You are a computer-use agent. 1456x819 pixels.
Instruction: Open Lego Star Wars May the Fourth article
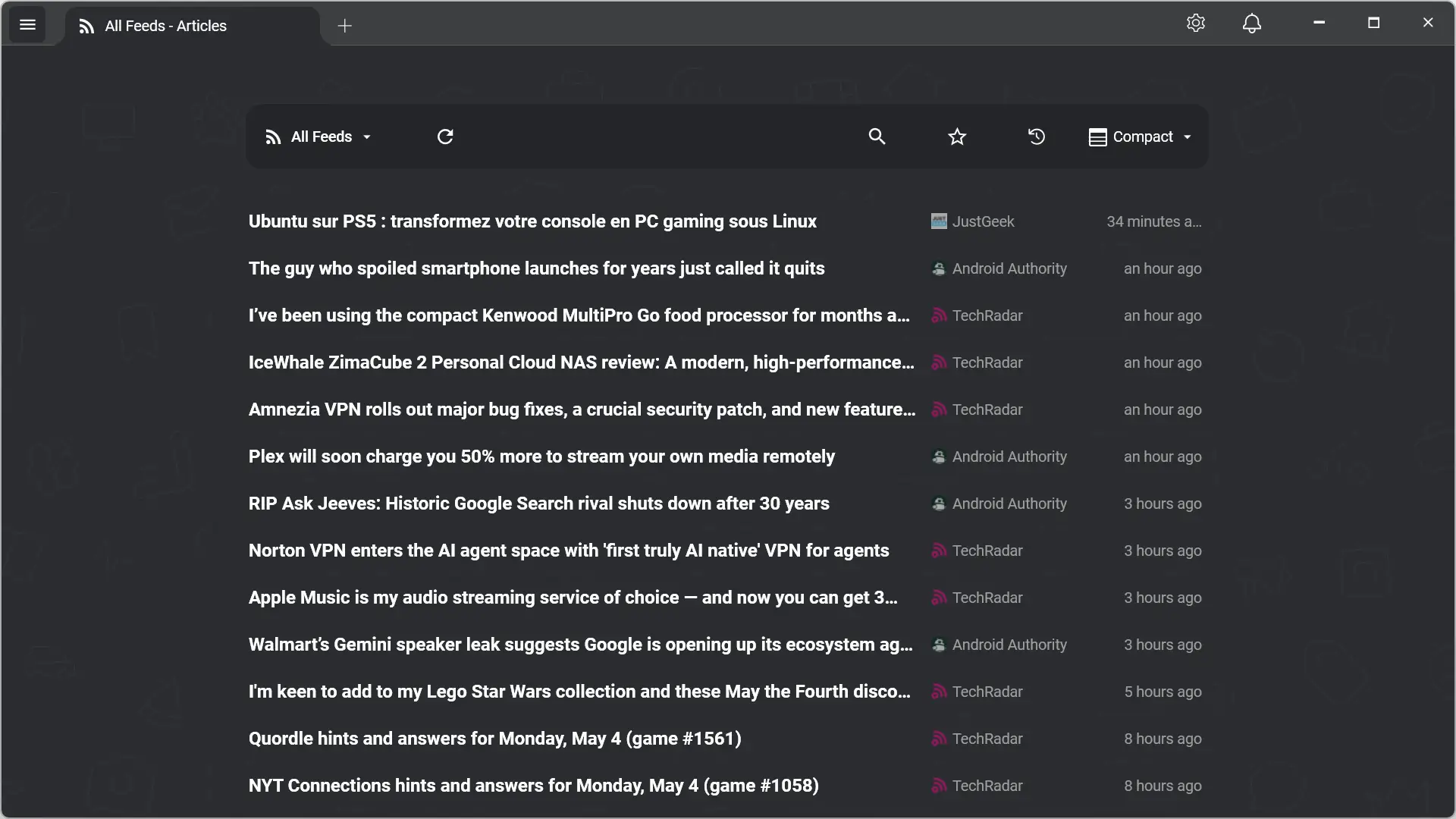point(579,692)
